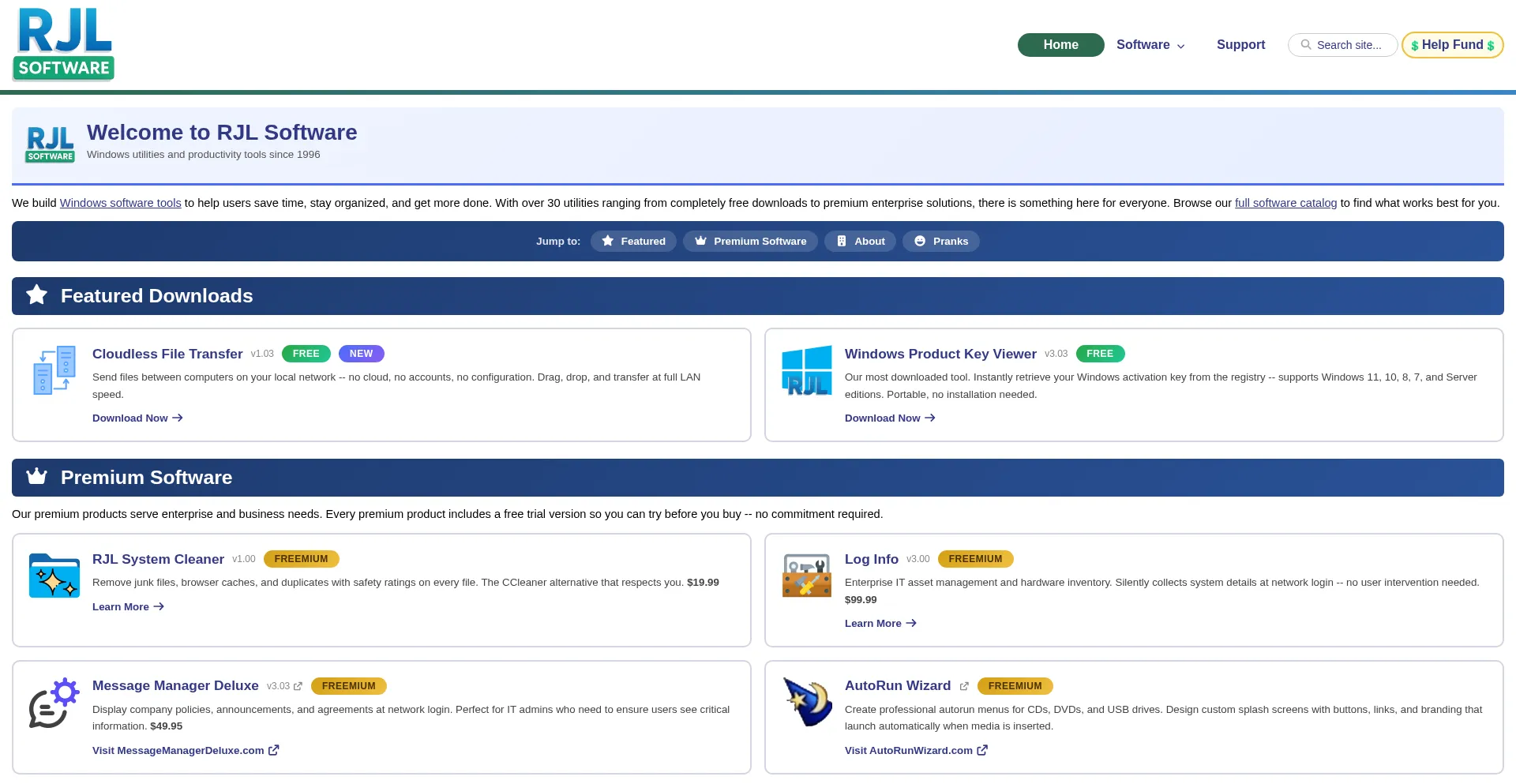Click FREEMIUM badge on AutoRun Wizard

[x=1015, y=686]
